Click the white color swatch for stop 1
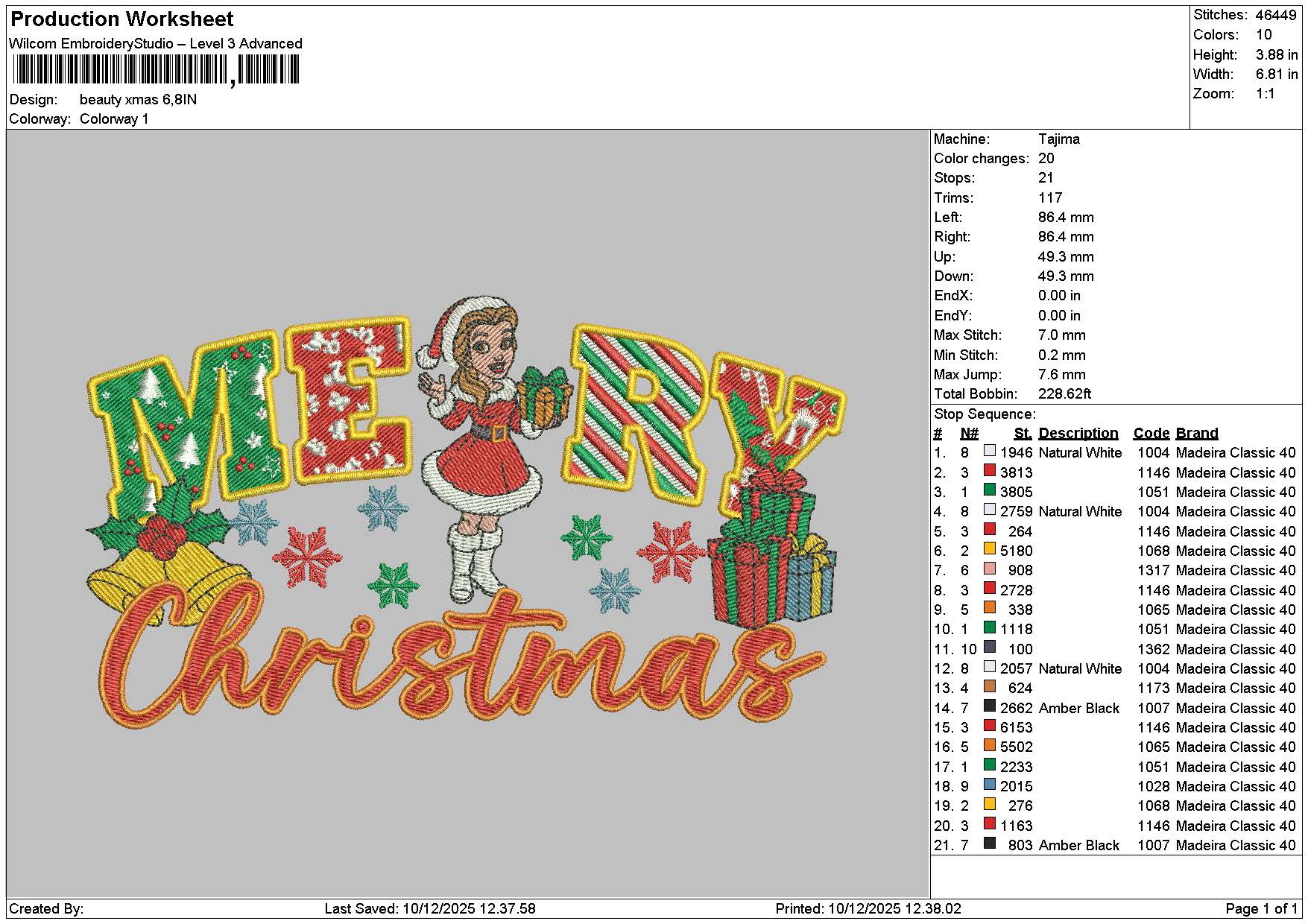The image size is (1308, 924). coord(990,451)
